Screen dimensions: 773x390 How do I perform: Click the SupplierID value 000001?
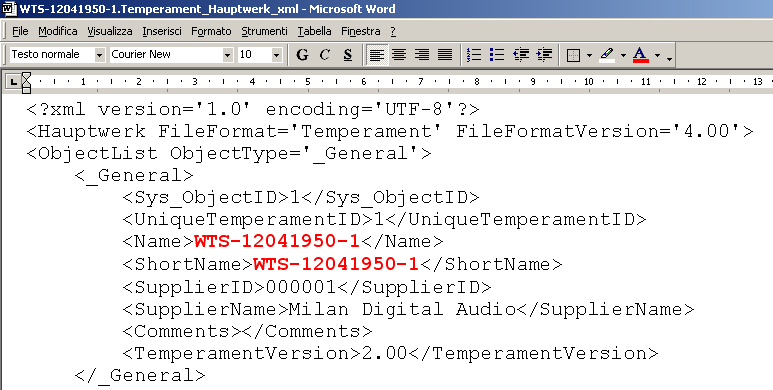(x=300, y=287)
